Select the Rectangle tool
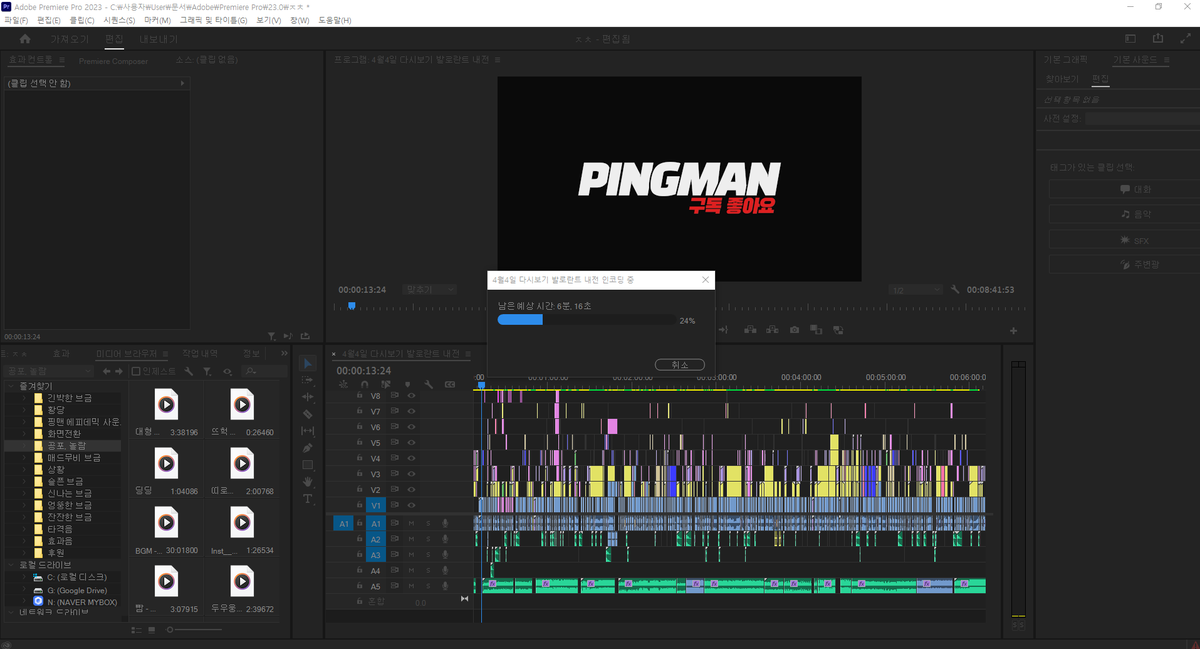The width and height of the screenshot is (1200, 649). (308, 465)
